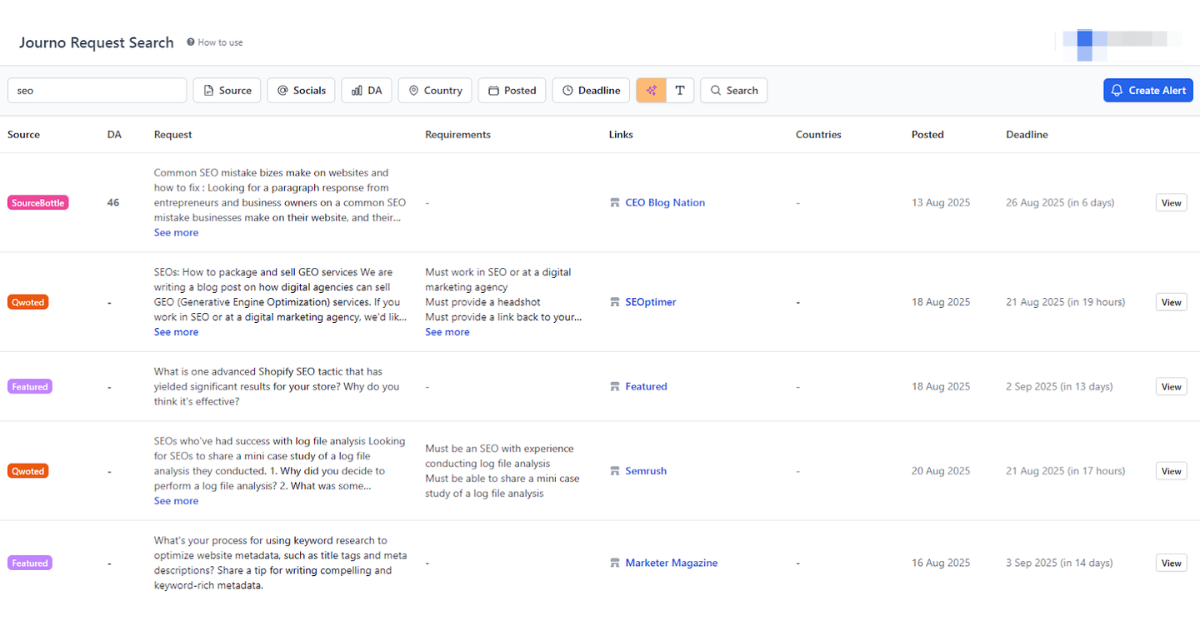Click the outlet icon beside CEO Blog Nation

click(x=615, y=202)
